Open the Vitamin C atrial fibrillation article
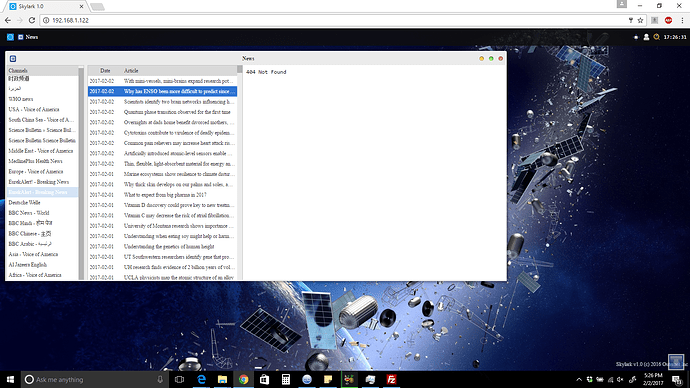Image resolution: width=690 pixels, height=388 pixels. pos(162,216)
